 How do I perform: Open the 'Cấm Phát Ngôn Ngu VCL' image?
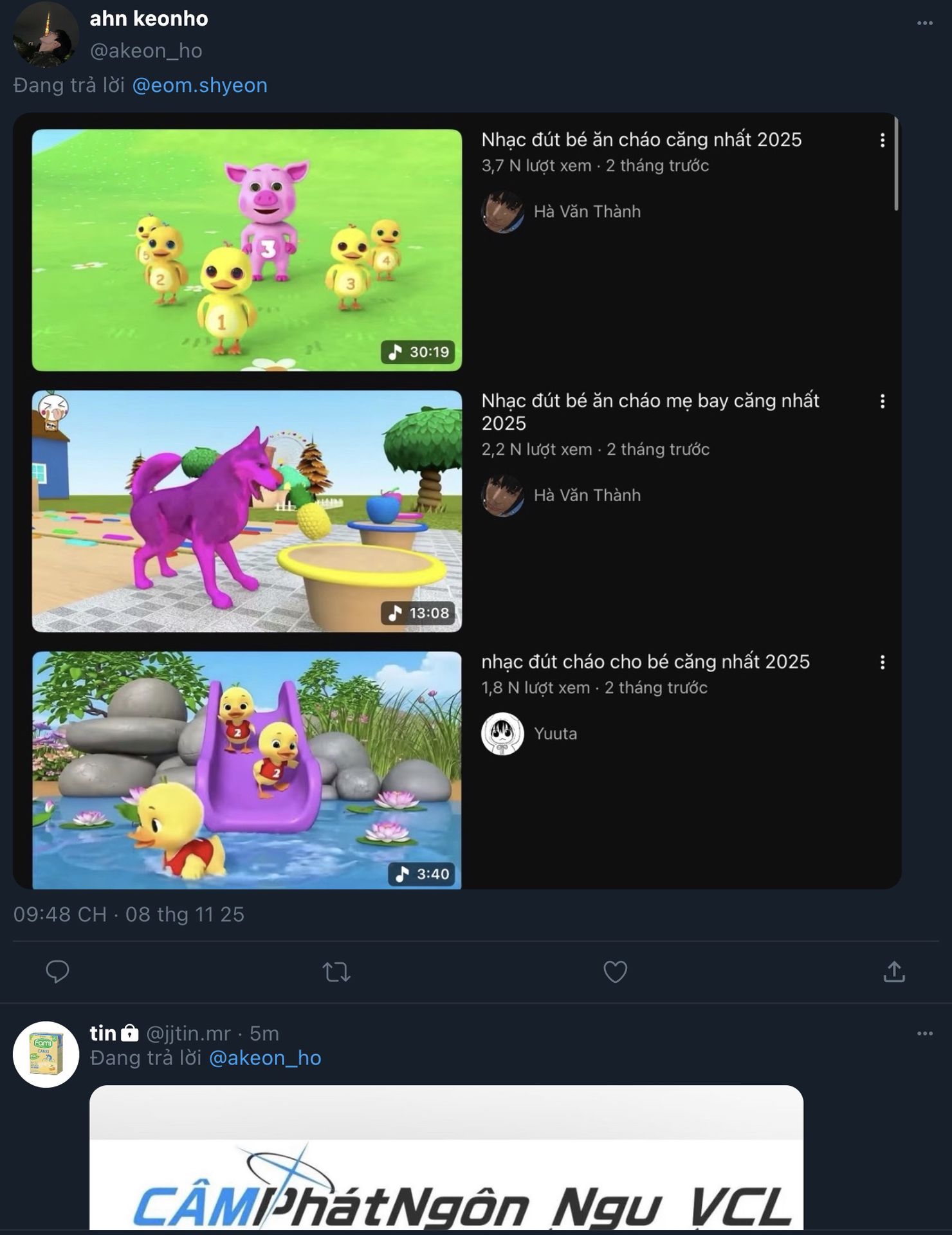pos(446,1158)
